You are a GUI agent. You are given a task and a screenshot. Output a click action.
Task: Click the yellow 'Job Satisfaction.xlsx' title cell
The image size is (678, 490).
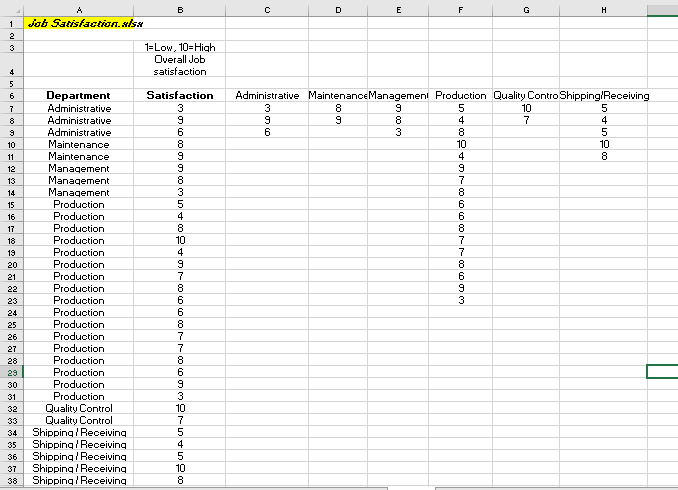point(79,23)
